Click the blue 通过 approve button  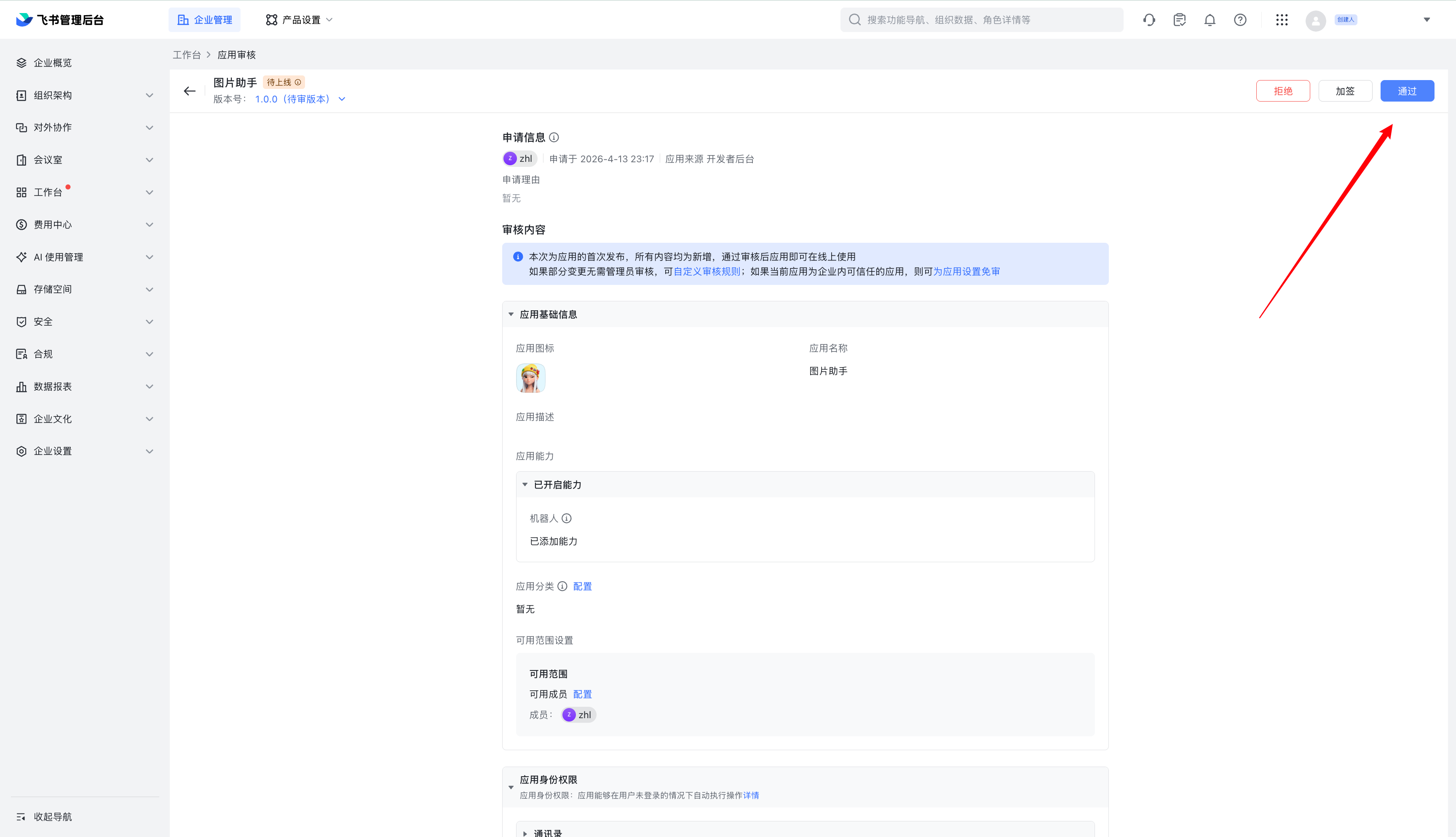[x=1407, y=91]
